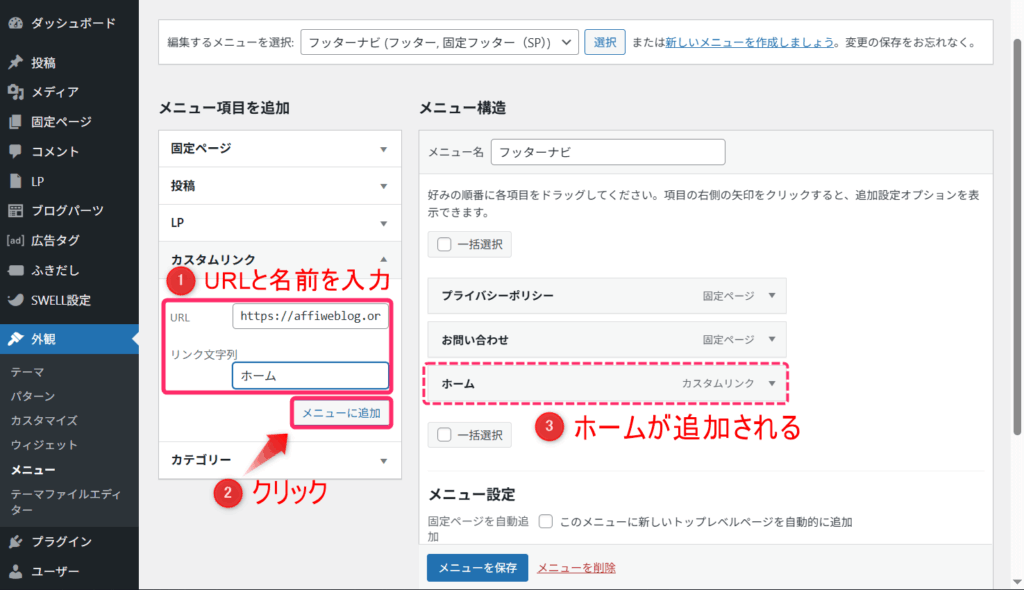This screenshot has height=590, width=1024.
Task: Open the ウィジェット submenu item
Action: pyautogui.click(x=44, y=445)
